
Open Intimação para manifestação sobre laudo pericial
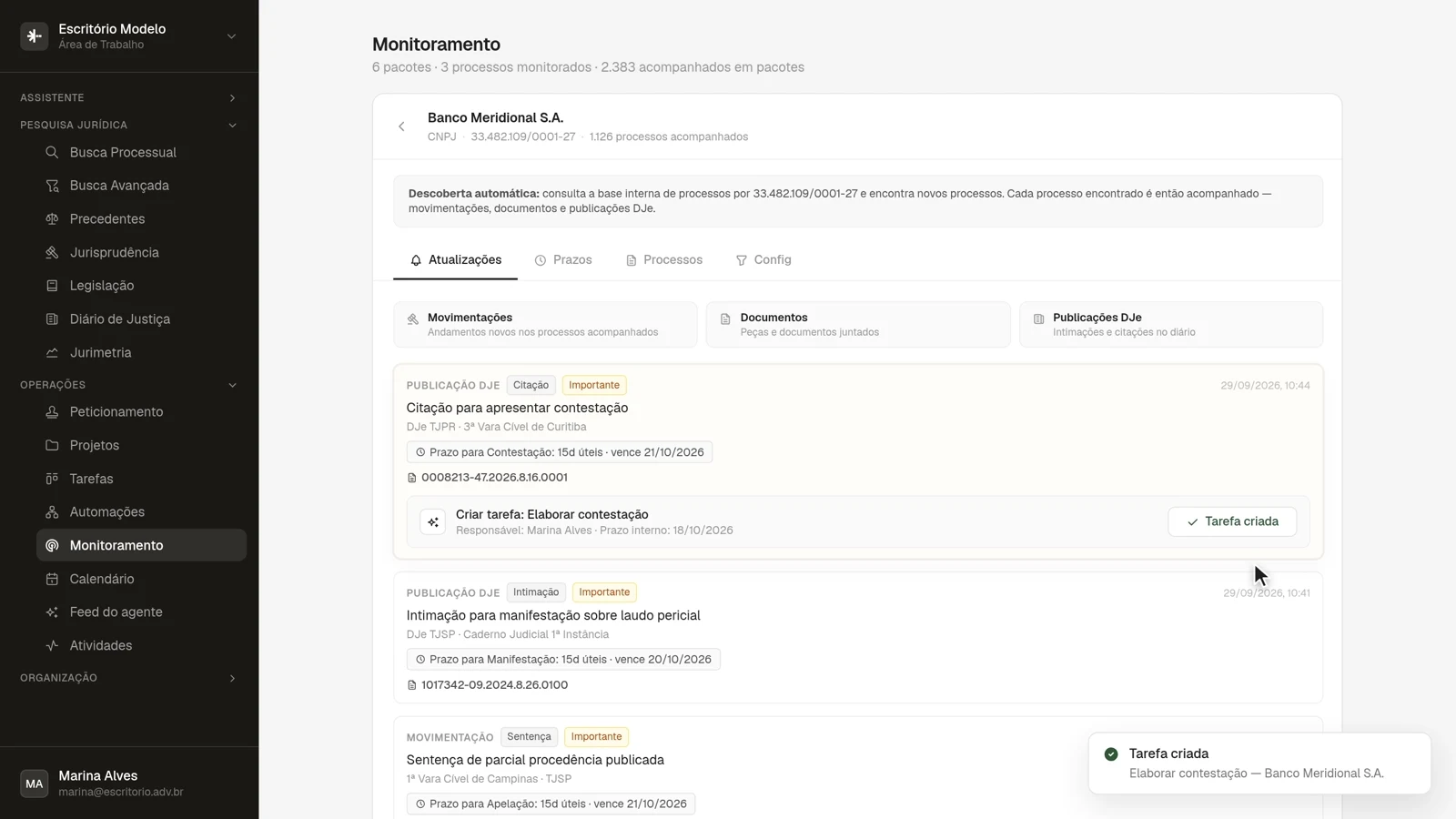[553, 616]
